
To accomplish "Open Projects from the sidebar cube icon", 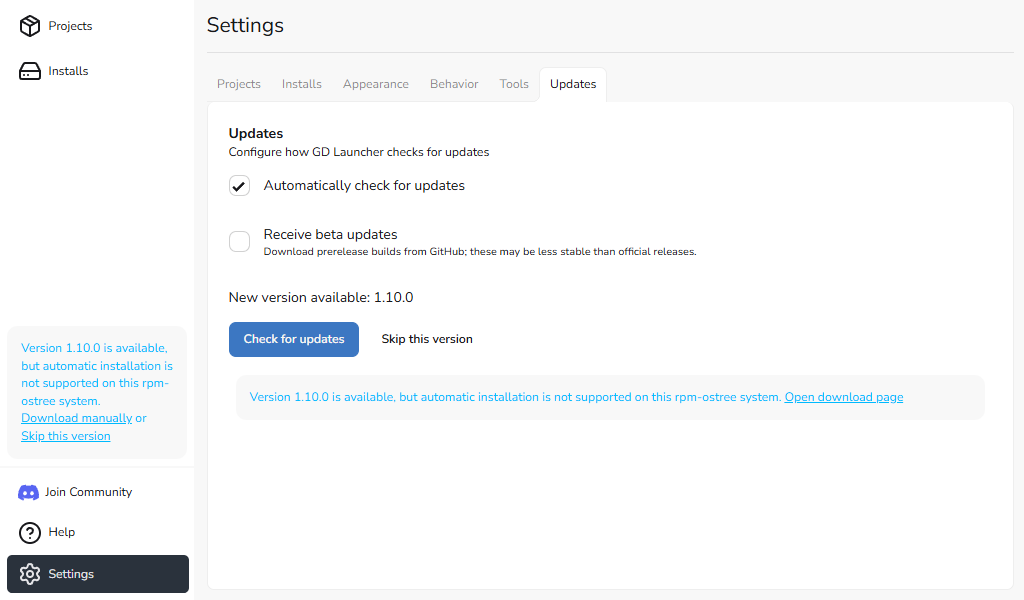I will [30, 26].
